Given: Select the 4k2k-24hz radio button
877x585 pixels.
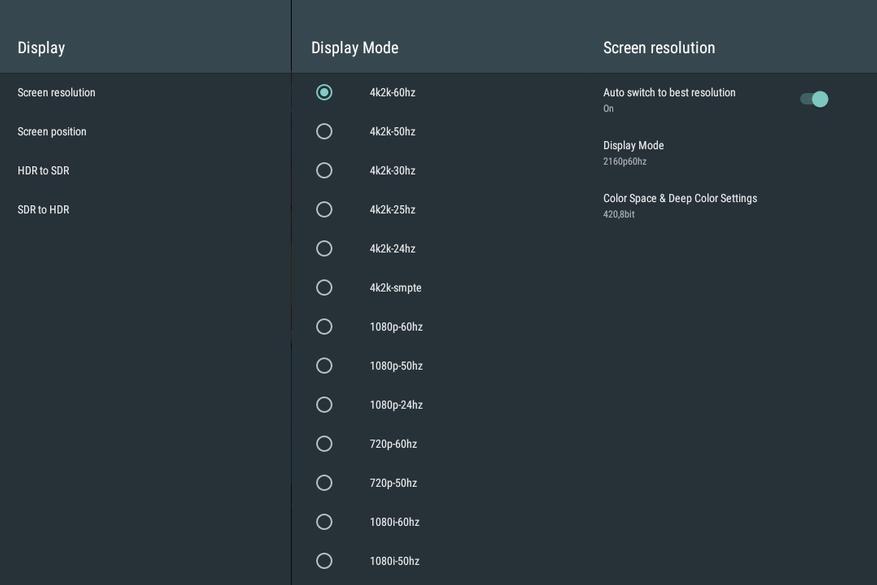Looking at the screenshot, I should (x=324, y=248).
